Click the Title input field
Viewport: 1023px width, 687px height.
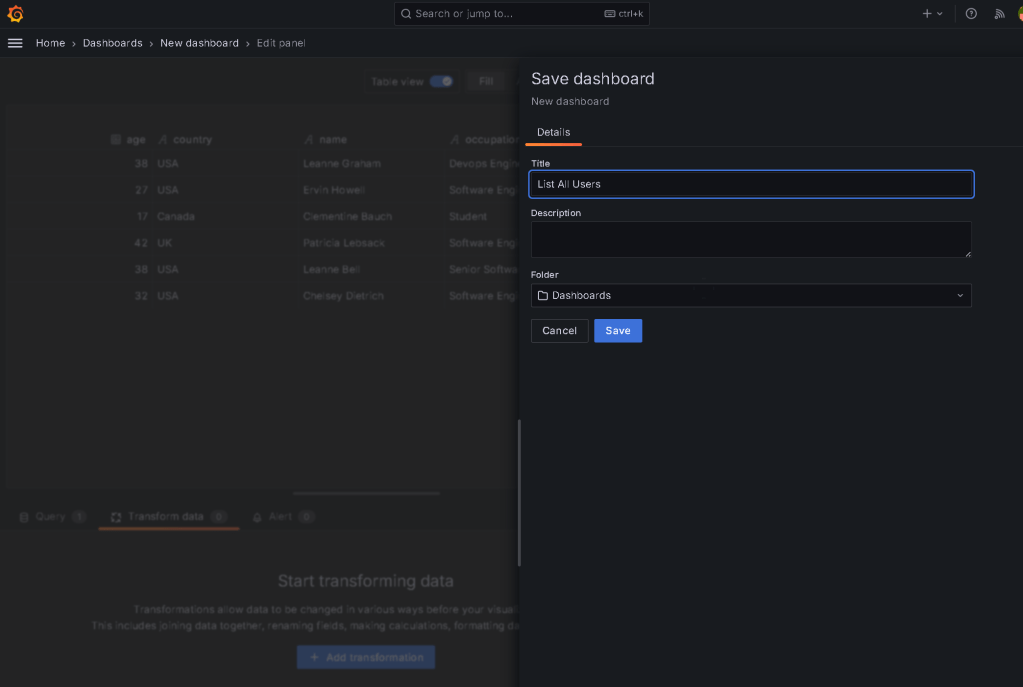click(x=751, y=184)
